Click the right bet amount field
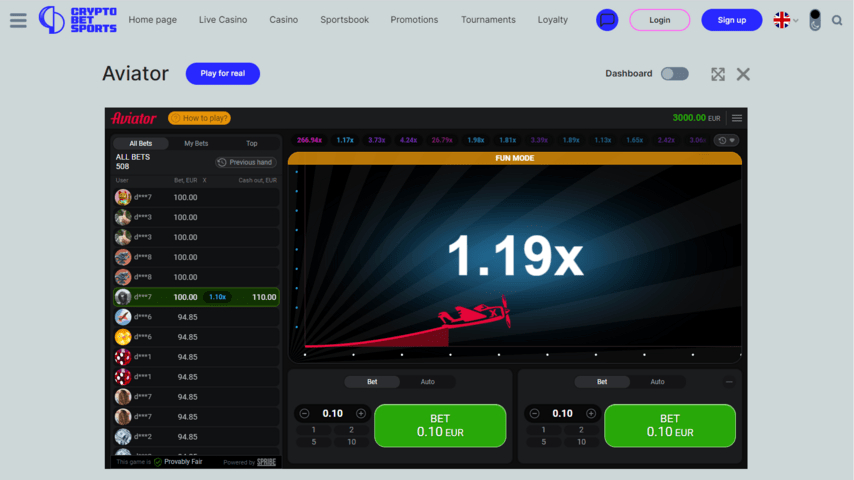 (562, 414)
